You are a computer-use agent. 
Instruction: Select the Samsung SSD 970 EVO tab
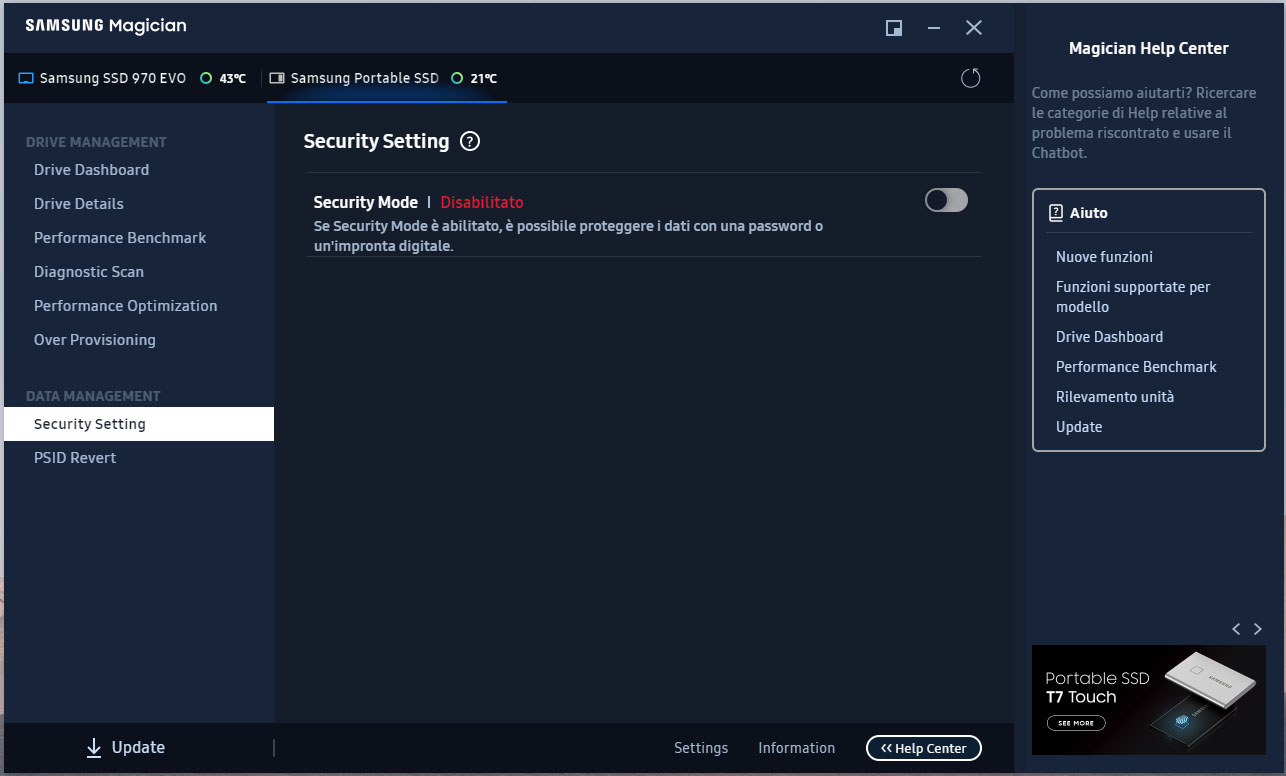[x=132, y=78]
